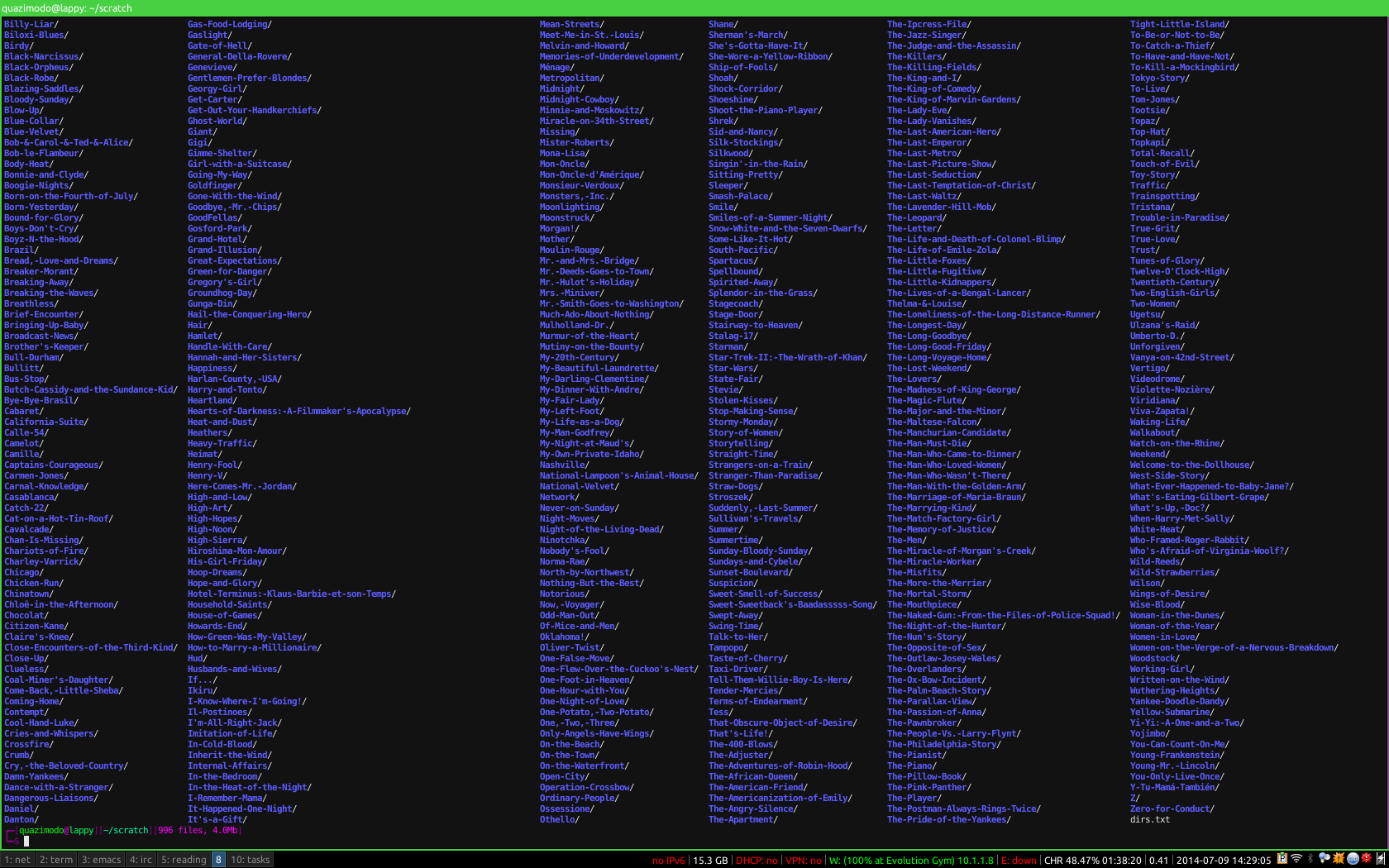Click the 'Tight-Little-Island/' directory
This screenshot has height=868, width=1389.
[x=1180, y=25]
